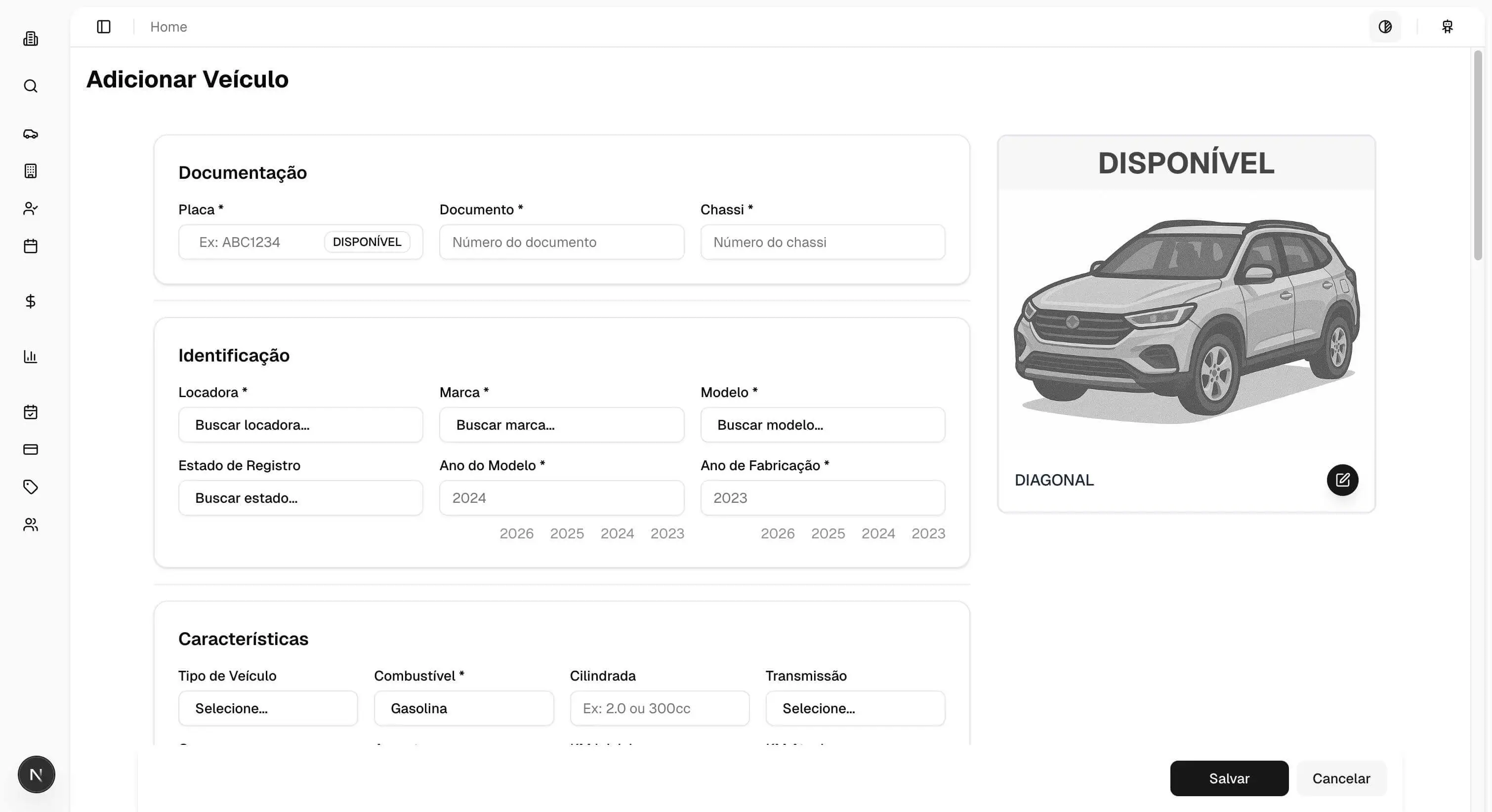Click the DIAGONAL image label
Screen dimensions: 1492x812
[x=1054, y=480]
